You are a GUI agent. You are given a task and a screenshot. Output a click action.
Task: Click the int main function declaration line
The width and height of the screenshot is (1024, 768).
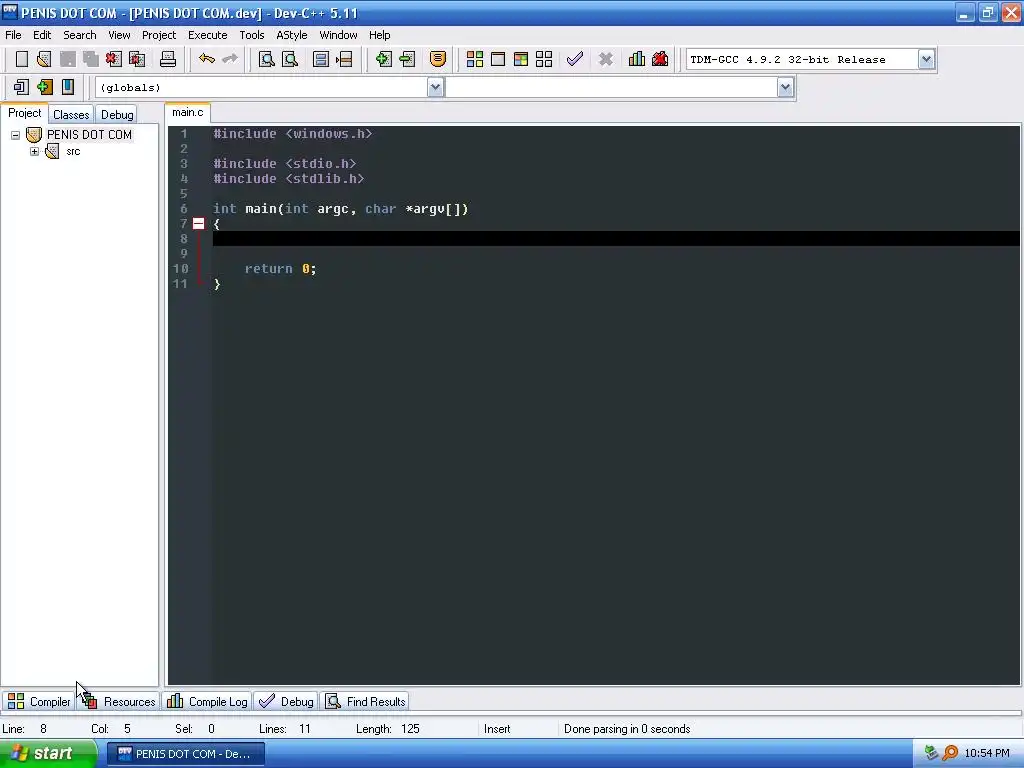click(341, 209)
